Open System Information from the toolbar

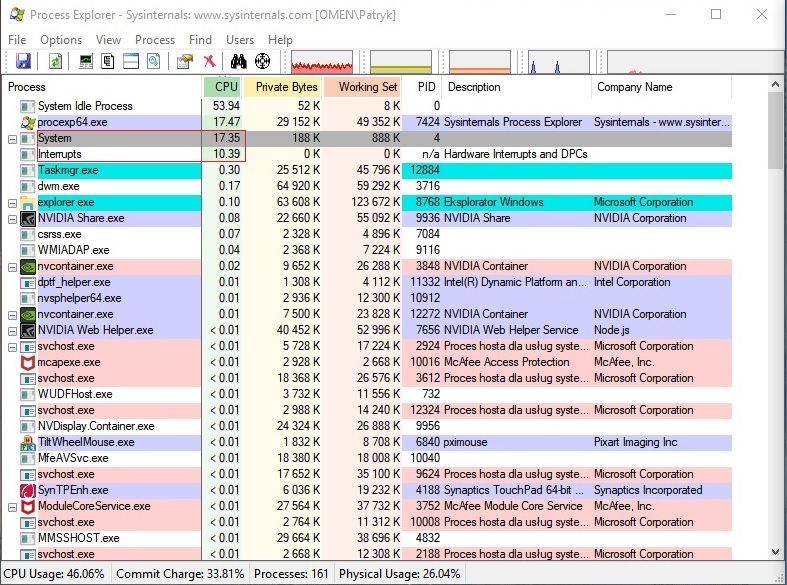(x=86, y=61)
